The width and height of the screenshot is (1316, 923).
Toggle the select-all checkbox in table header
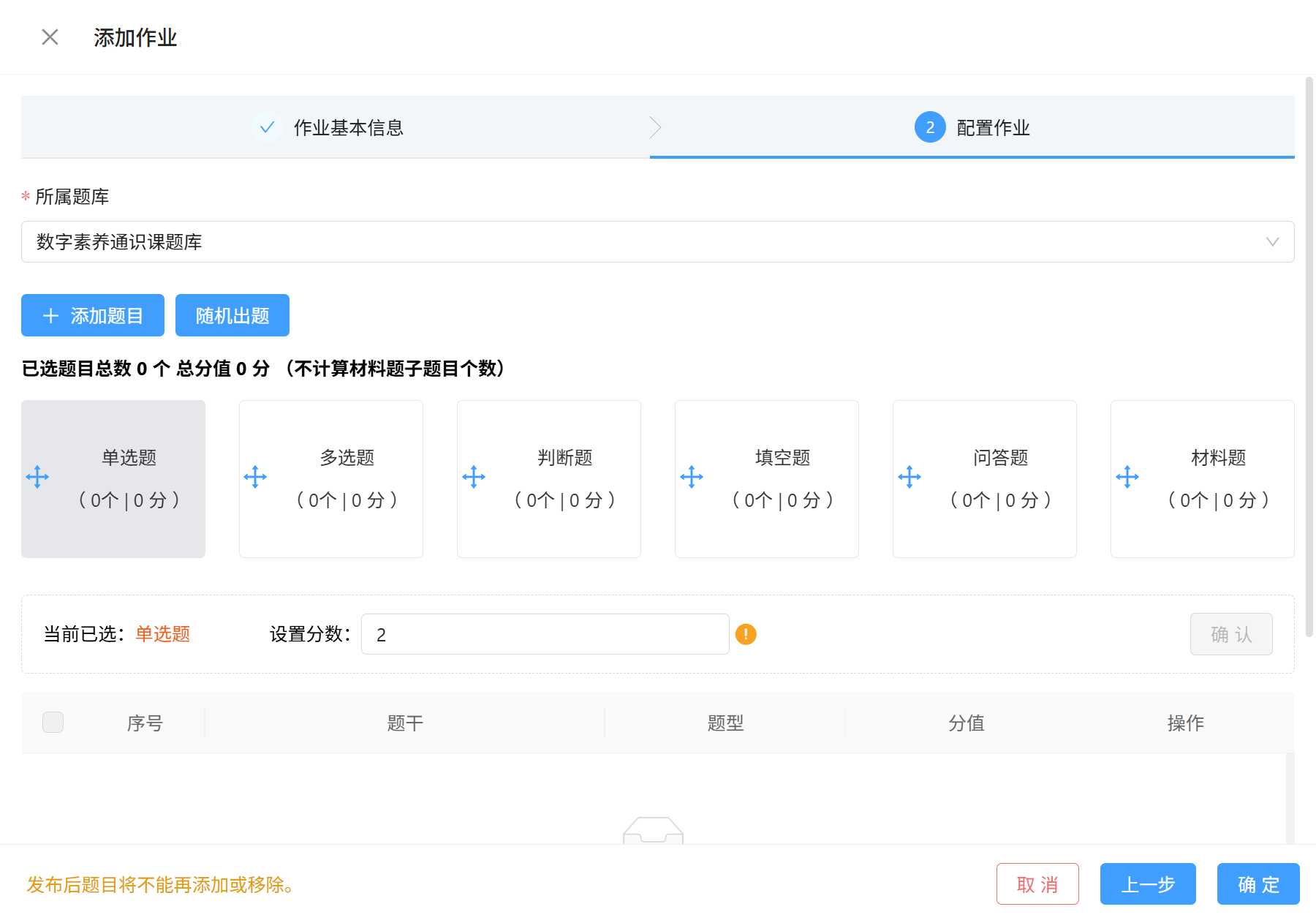[53, 723]
